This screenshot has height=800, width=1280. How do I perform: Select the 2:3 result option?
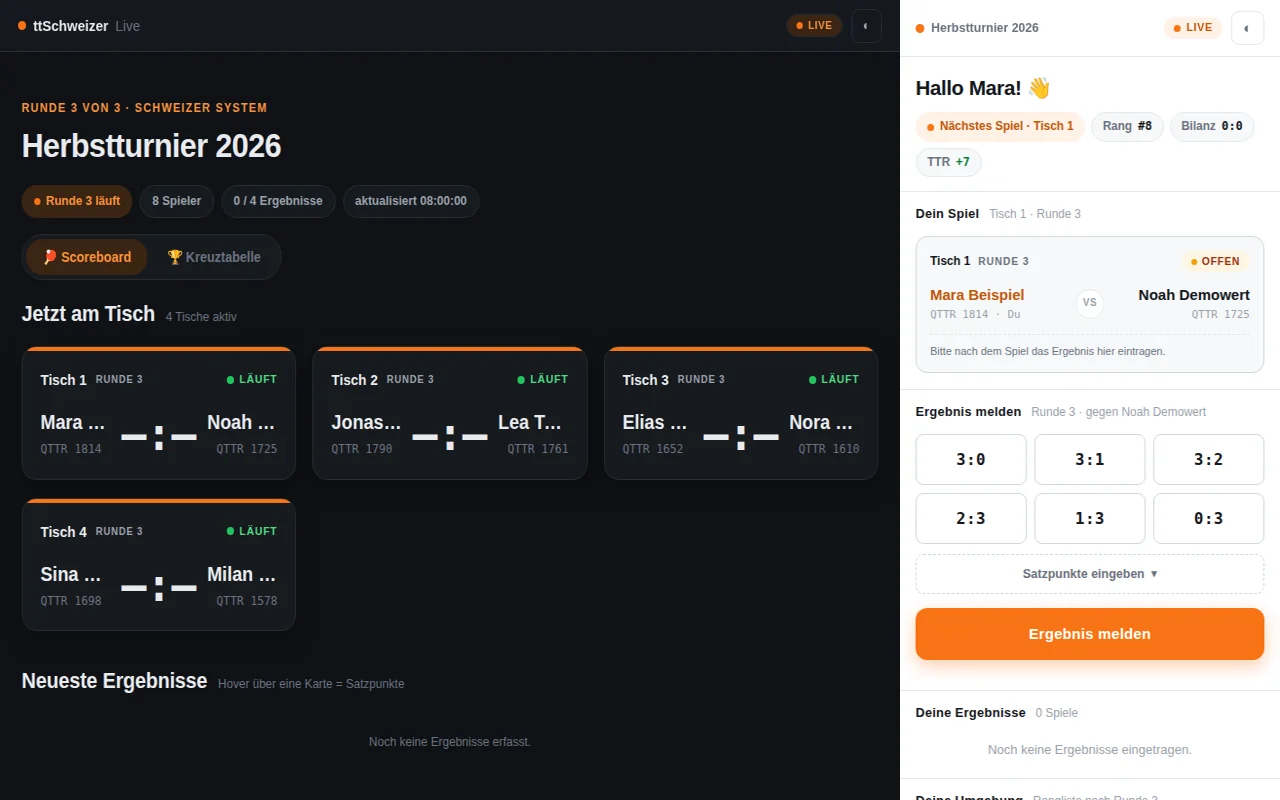971,518
